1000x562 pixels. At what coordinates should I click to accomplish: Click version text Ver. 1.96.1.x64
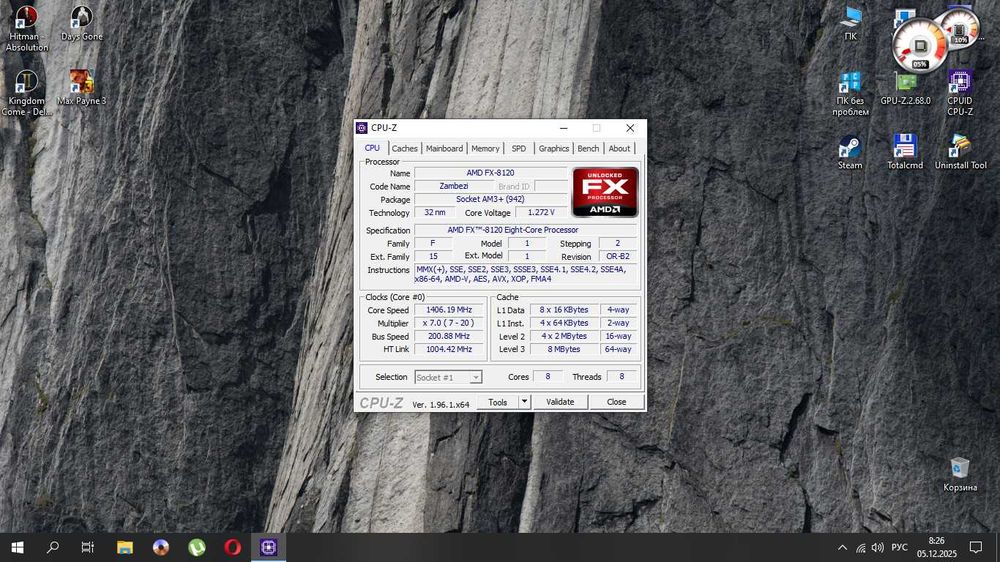point(441,405)
